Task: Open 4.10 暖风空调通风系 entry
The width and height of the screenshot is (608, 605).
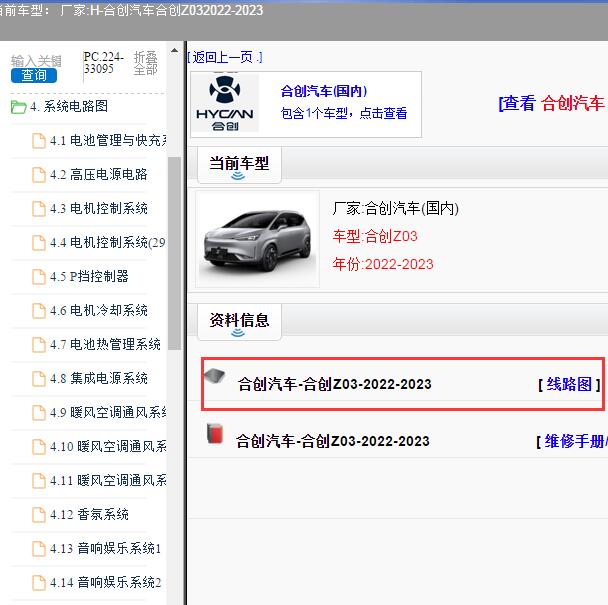Action: (108, 447)
